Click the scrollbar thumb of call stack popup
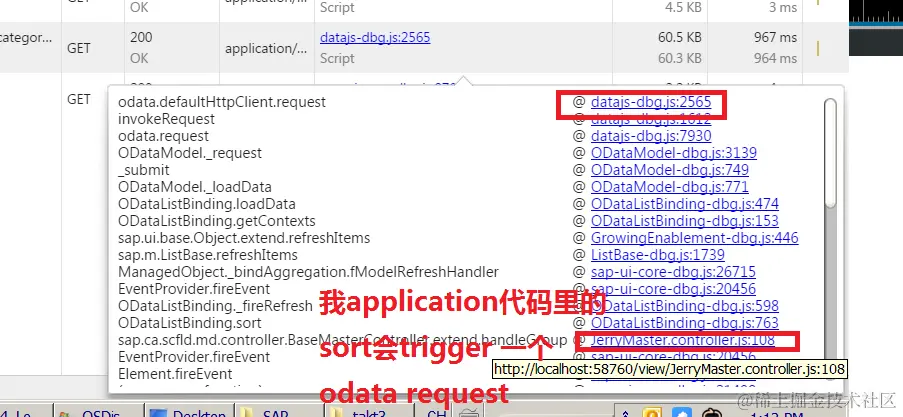Screen dimensions: 903x417 point(830,153)
